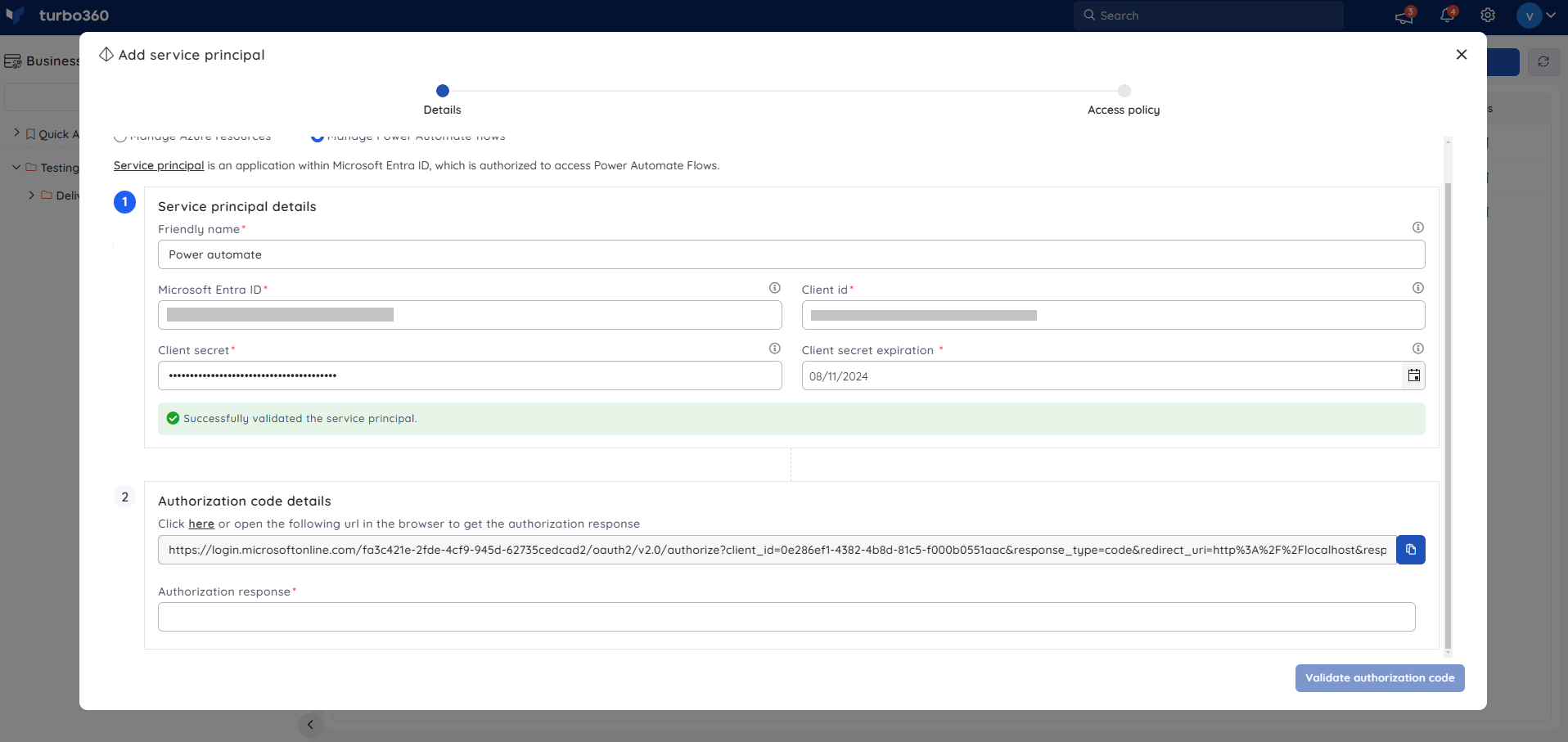Click the Business applications heading icon
Viewport: 1568px width, 742px height.
[x=12, y=61]
